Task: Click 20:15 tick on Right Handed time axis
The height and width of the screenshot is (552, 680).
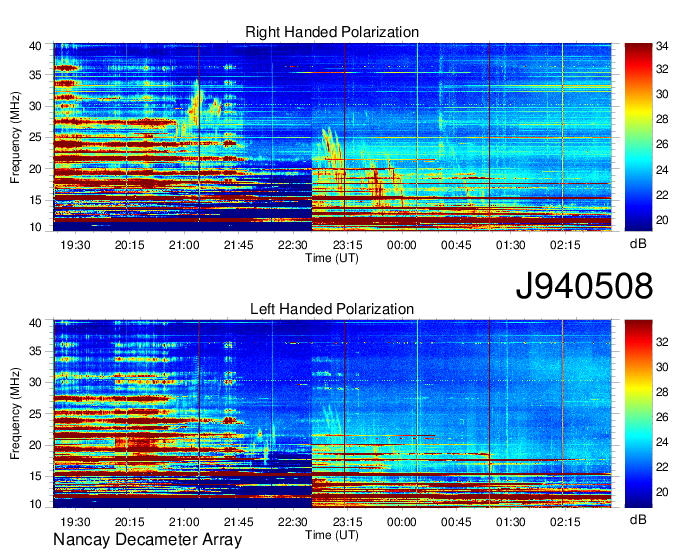Action: (130, 245)
